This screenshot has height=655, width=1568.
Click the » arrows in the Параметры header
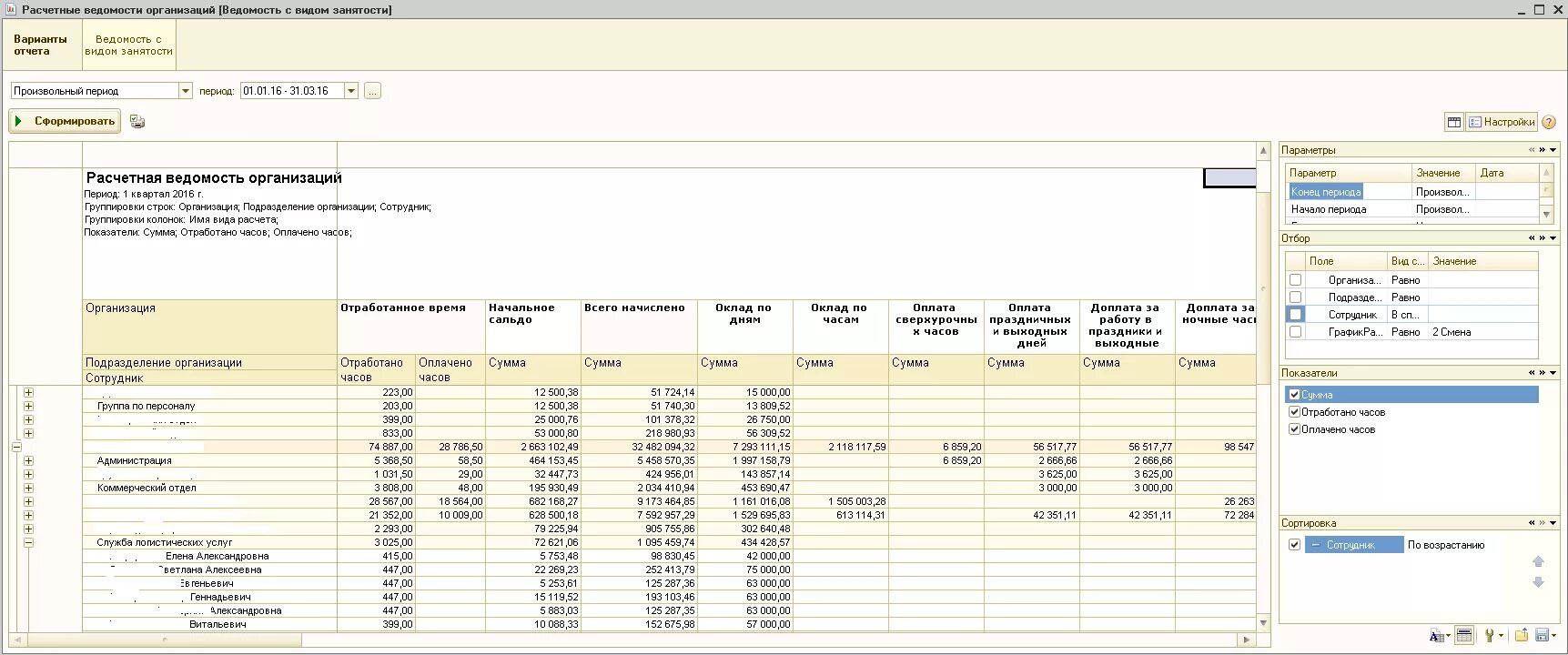pos(1543,150)
